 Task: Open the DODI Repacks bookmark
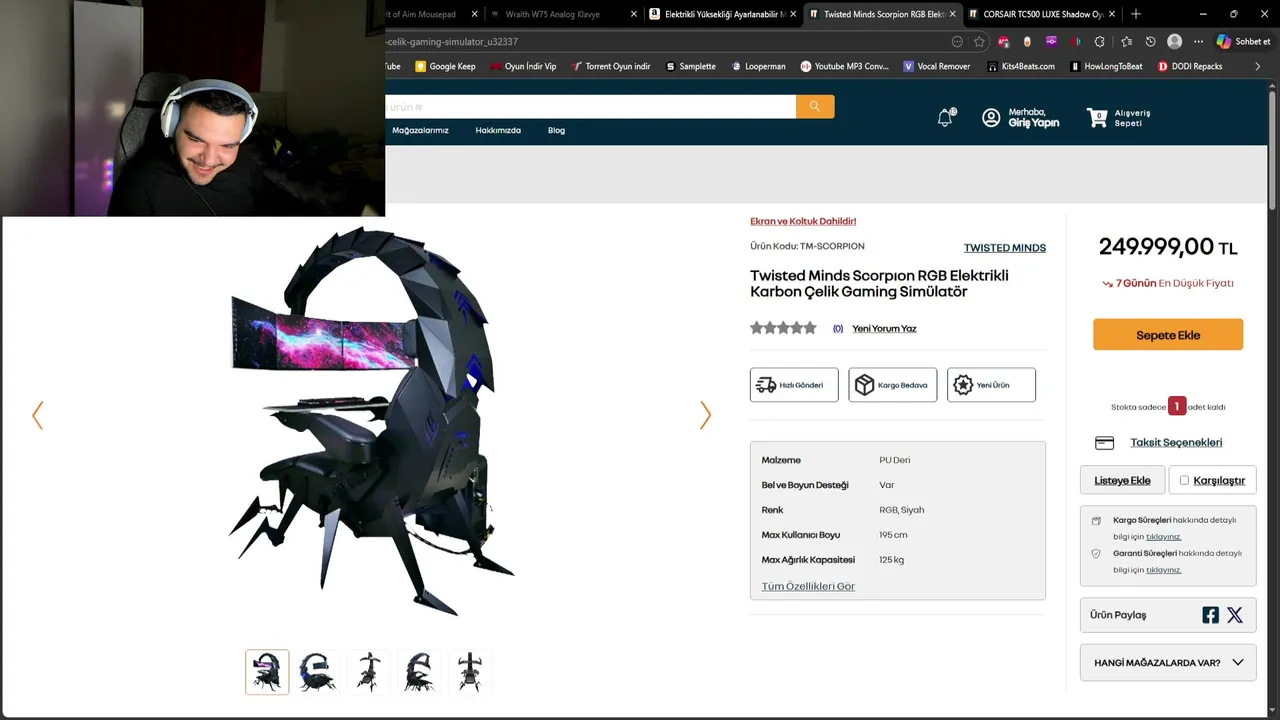pos(1190,66)
